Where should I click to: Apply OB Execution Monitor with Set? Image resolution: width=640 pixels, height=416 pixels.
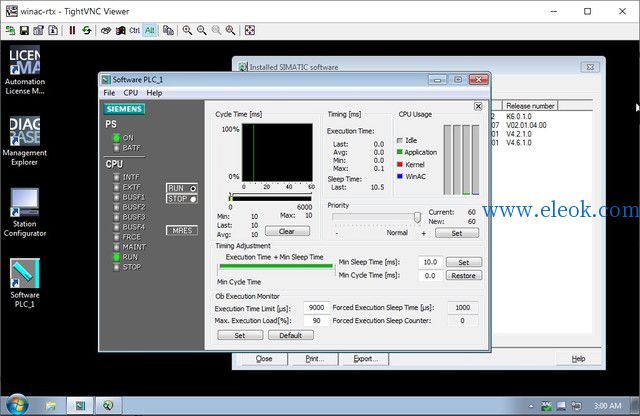coord(240,336)
